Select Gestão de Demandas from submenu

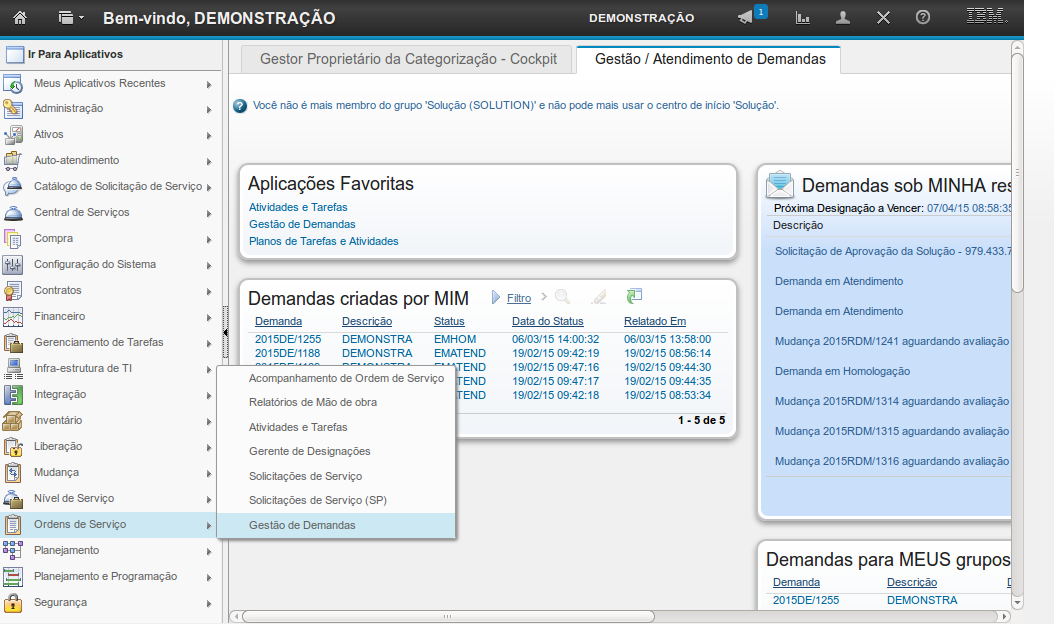(302, 525)
